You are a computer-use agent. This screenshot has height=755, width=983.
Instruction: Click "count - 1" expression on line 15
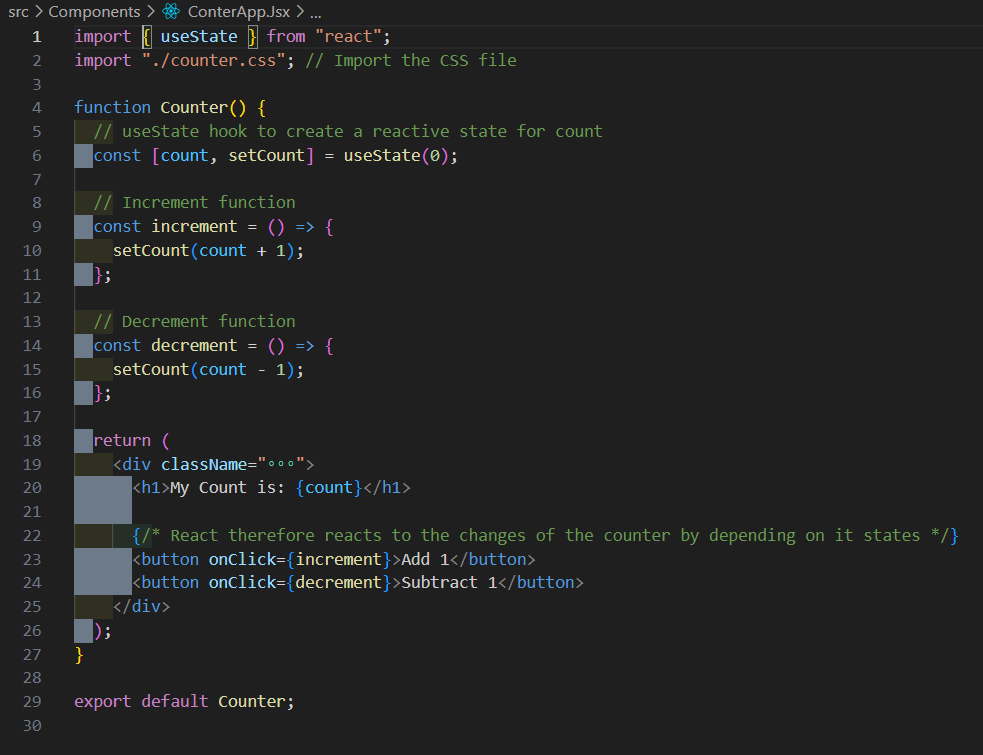click(242, 369)
